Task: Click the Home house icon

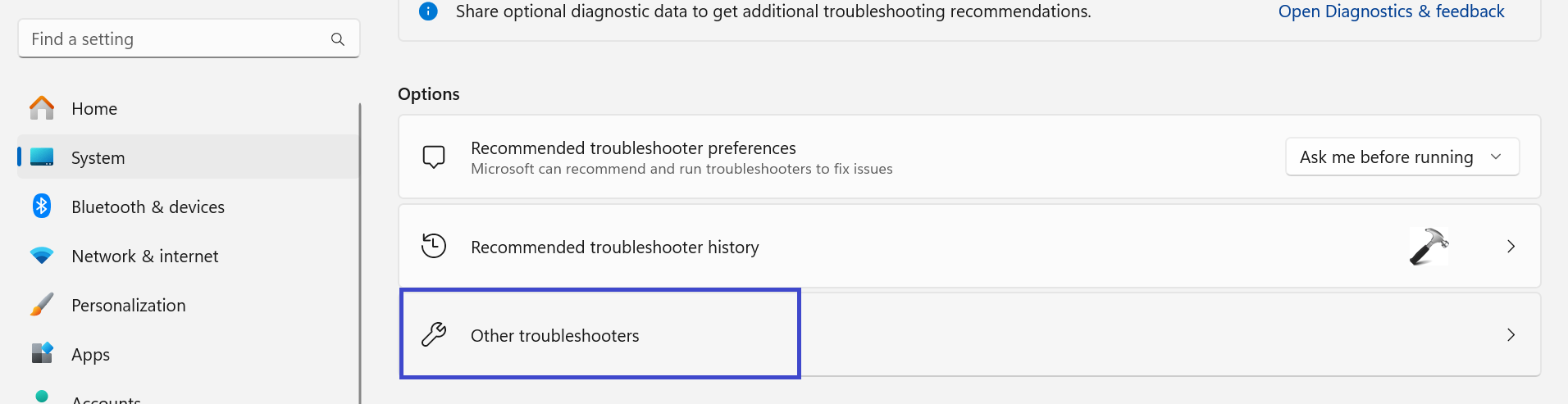Action: click(42, 108)
